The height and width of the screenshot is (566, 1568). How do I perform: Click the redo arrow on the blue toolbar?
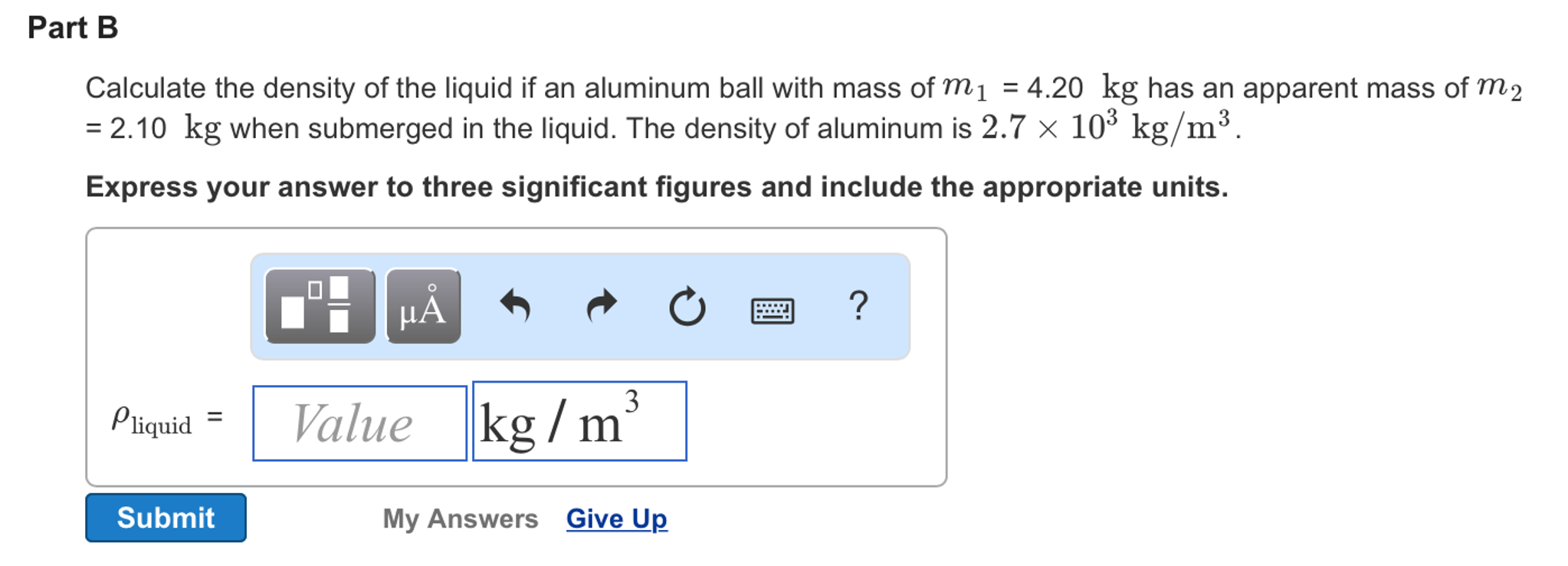[602, 306]
